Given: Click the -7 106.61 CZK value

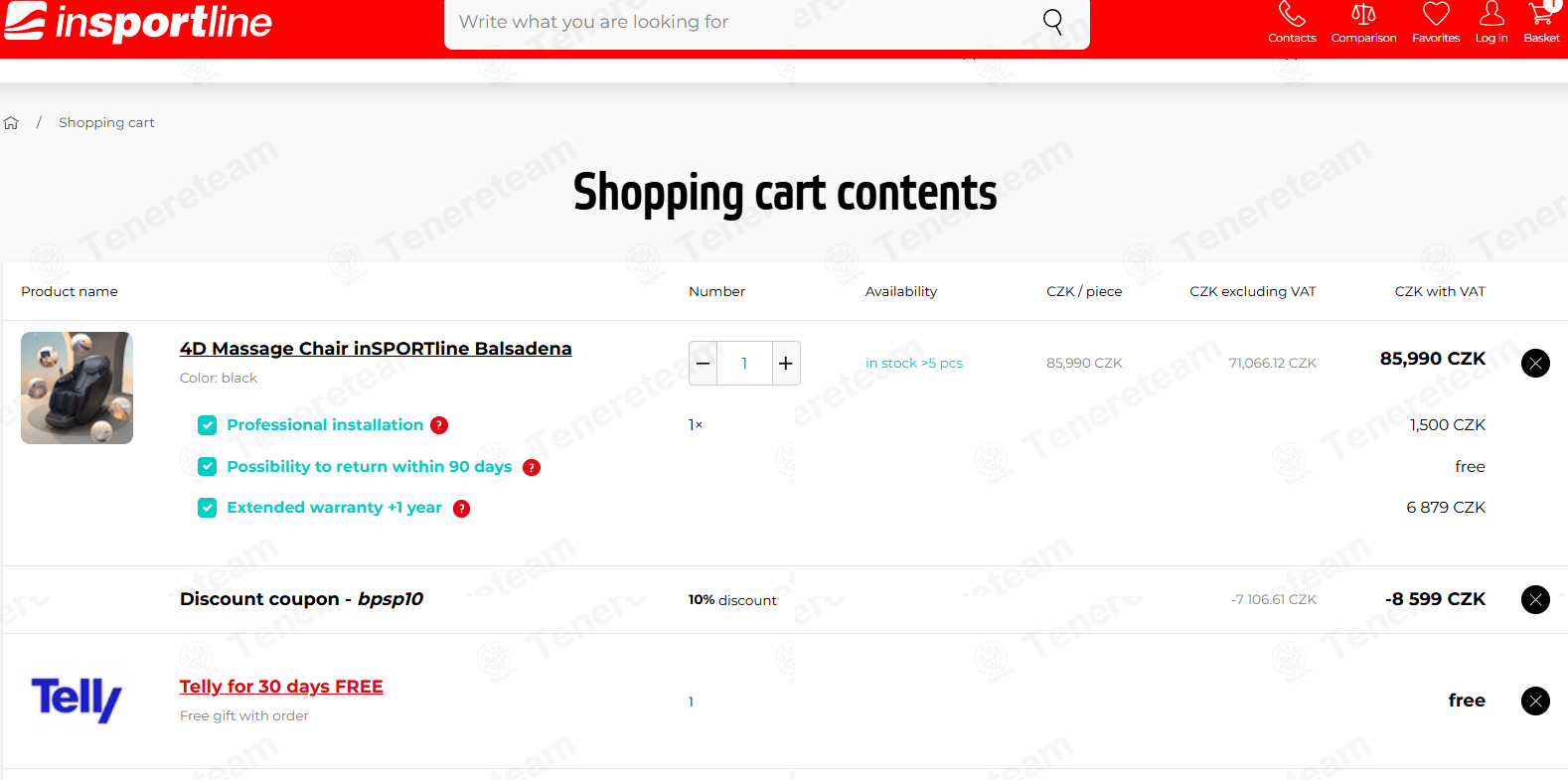Looking at the screenshot, I should [x=1273, y=600].
